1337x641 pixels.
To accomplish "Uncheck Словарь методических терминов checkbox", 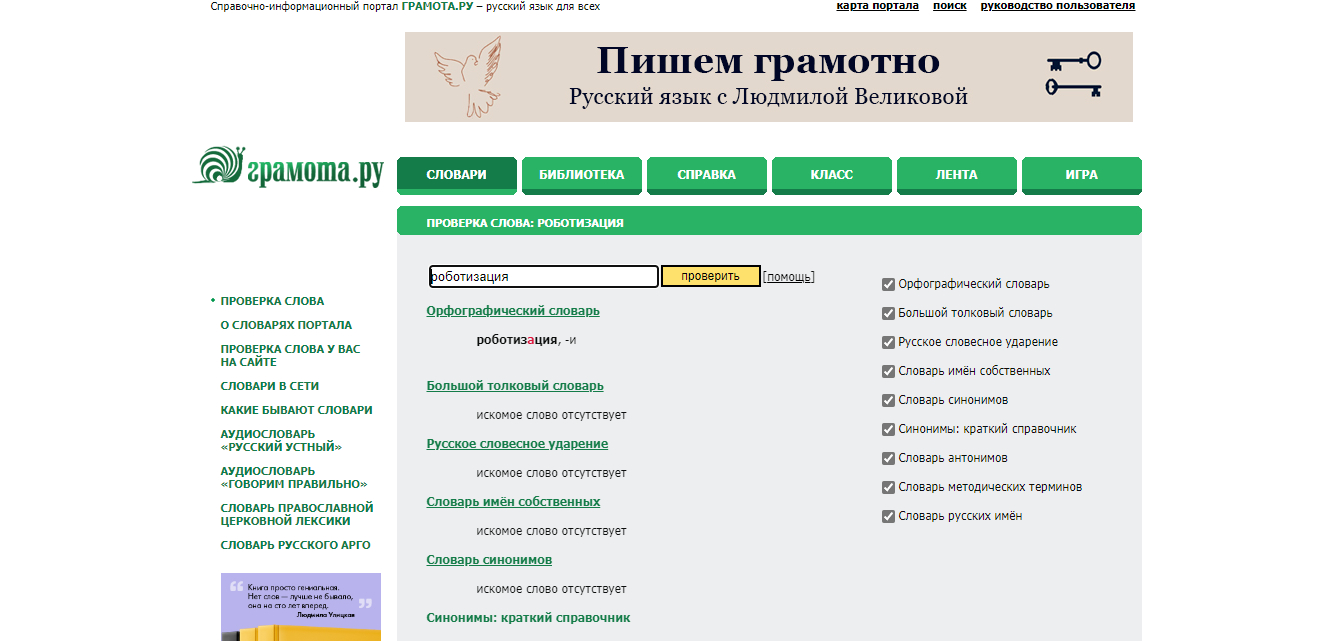I will (x=888, y=487).
